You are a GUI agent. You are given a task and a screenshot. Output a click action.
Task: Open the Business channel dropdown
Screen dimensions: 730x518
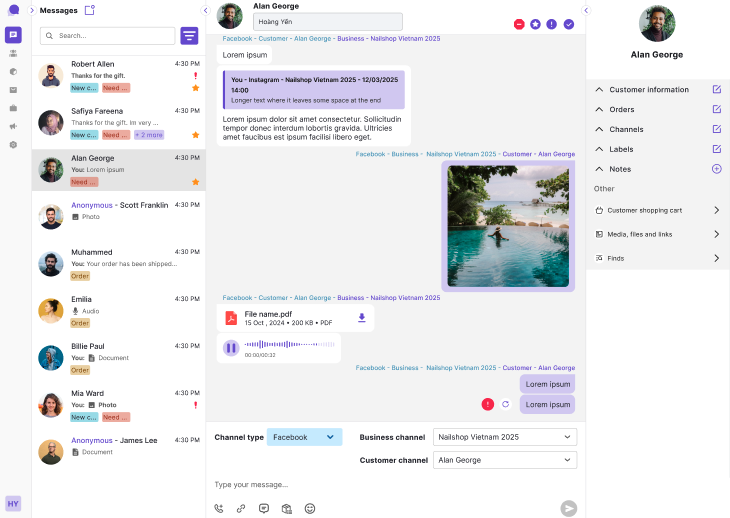pyautogui.click(x=505, y=437)
